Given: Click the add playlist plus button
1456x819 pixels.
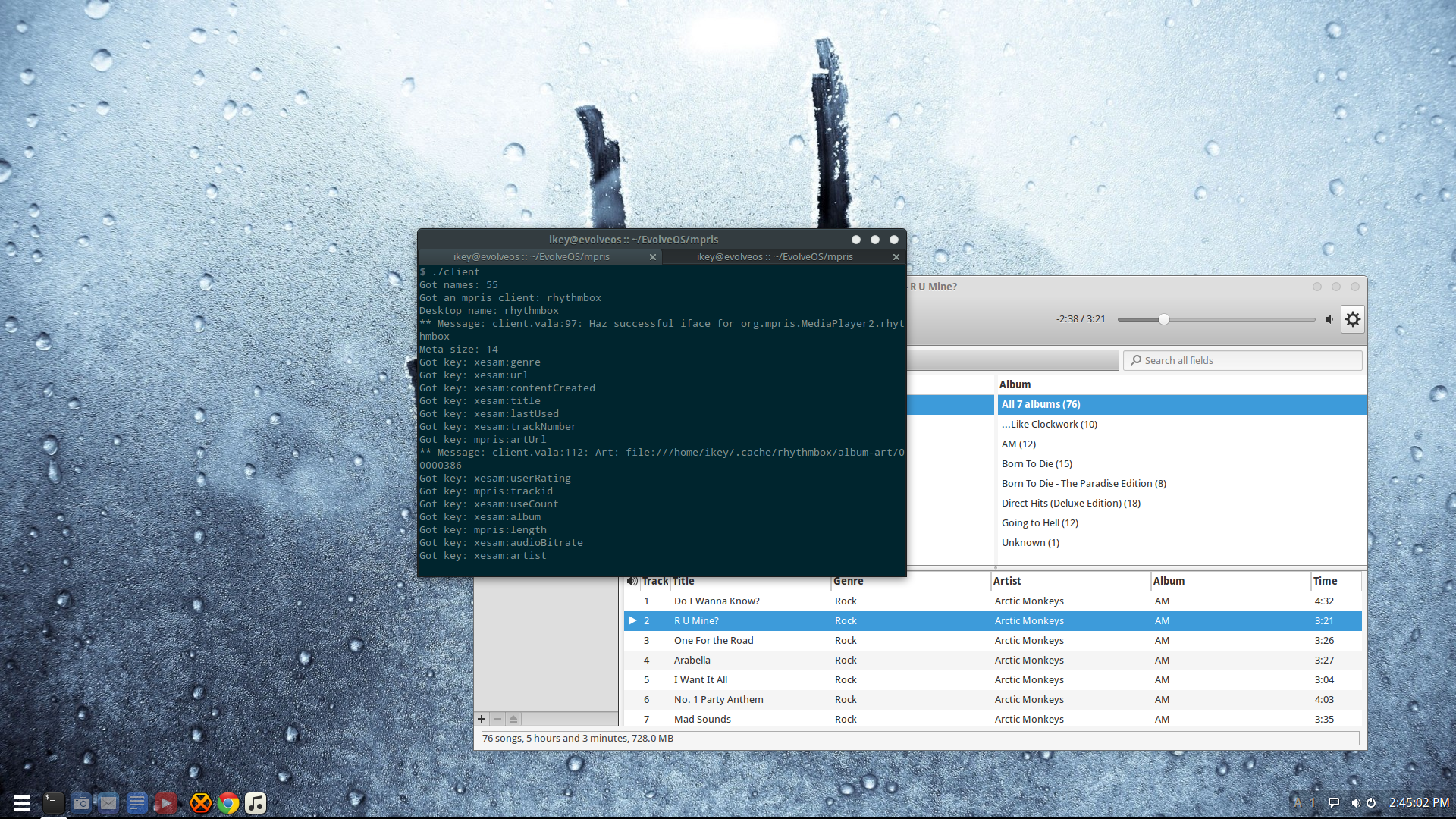Looking at the screenshot, I should tap(482, 719).
